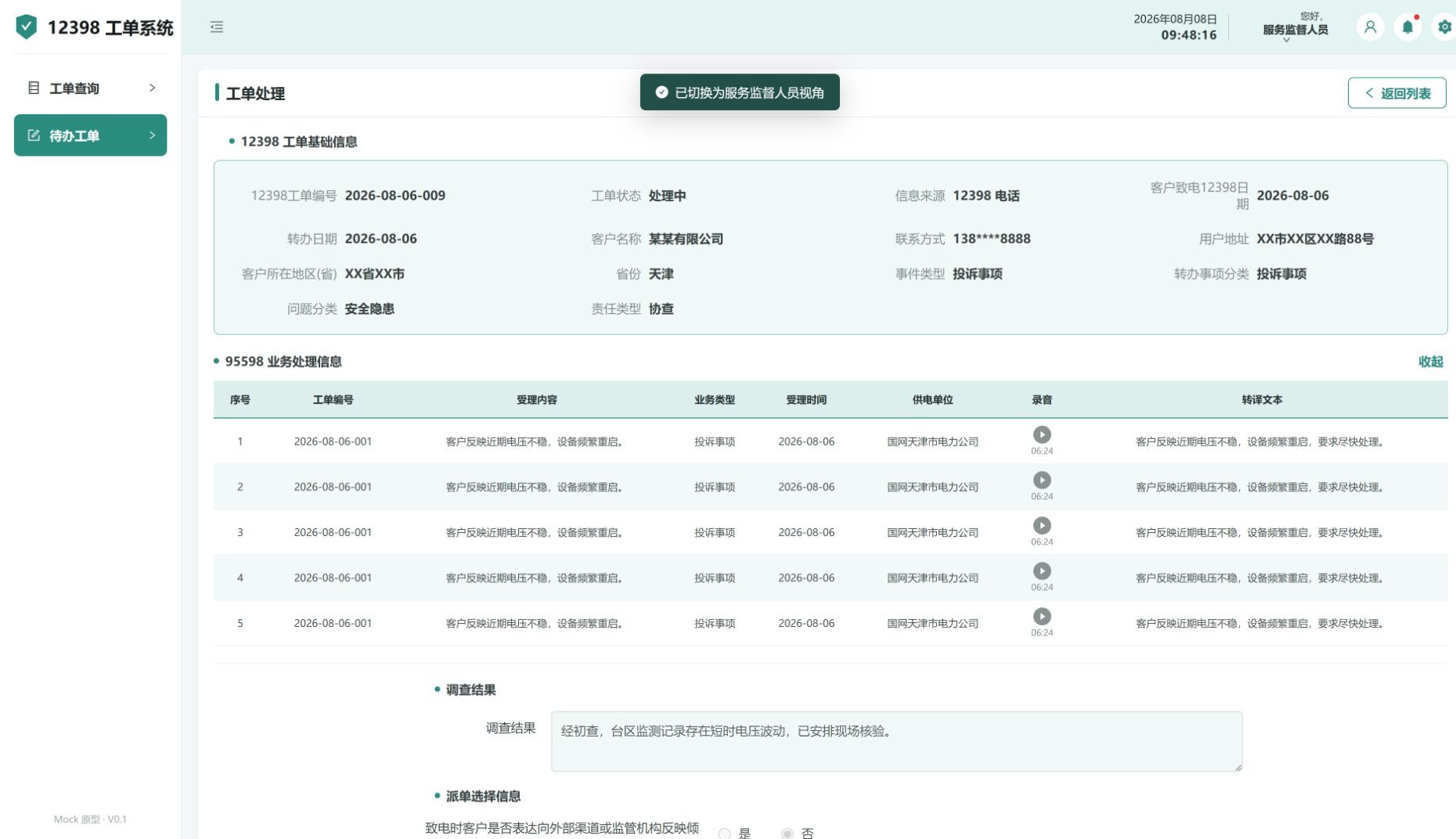Play recording in table row 2
The width and height of the screenshot is (1456, 839).
tap(1042, 480)
